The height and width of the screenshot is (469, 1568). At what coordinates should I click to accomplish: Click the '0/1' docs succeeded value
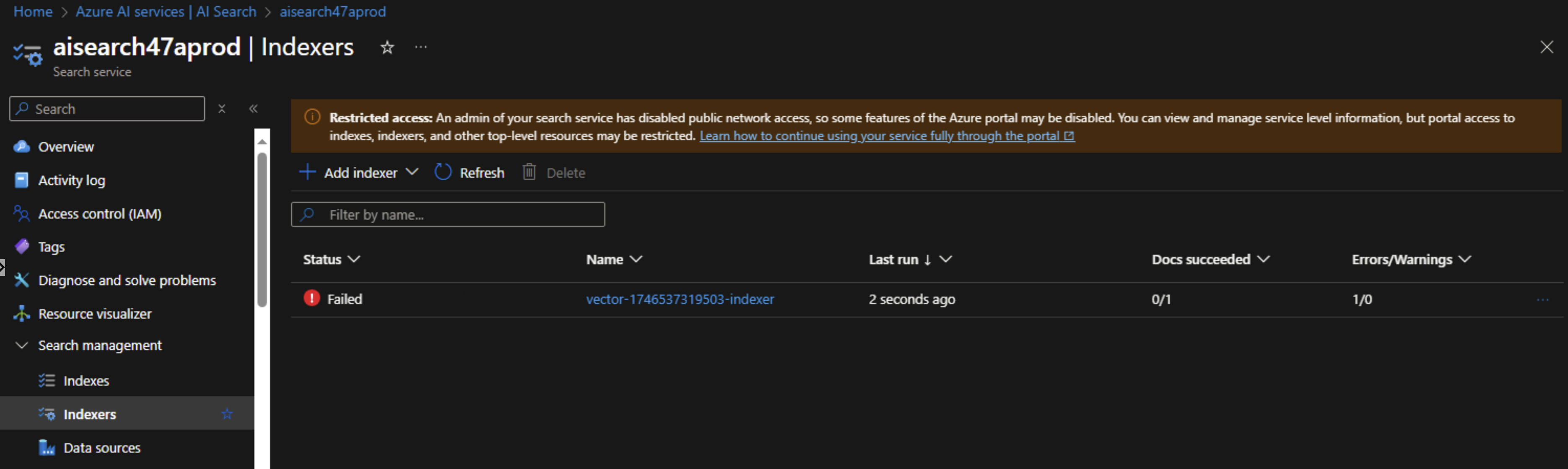point(1161,299)
